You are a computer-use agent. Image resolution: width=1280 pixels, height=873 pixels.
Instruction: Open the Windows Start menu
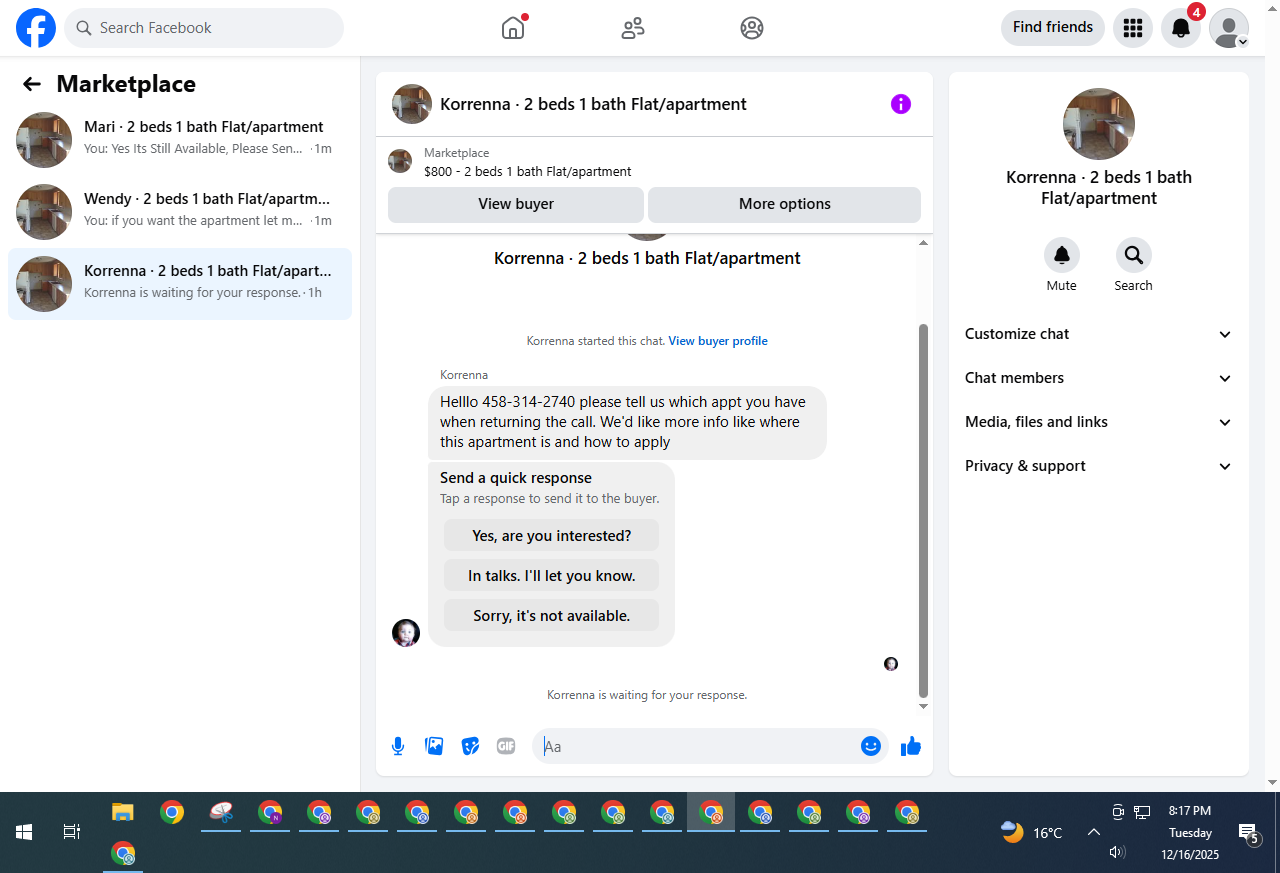pos(24,832)
